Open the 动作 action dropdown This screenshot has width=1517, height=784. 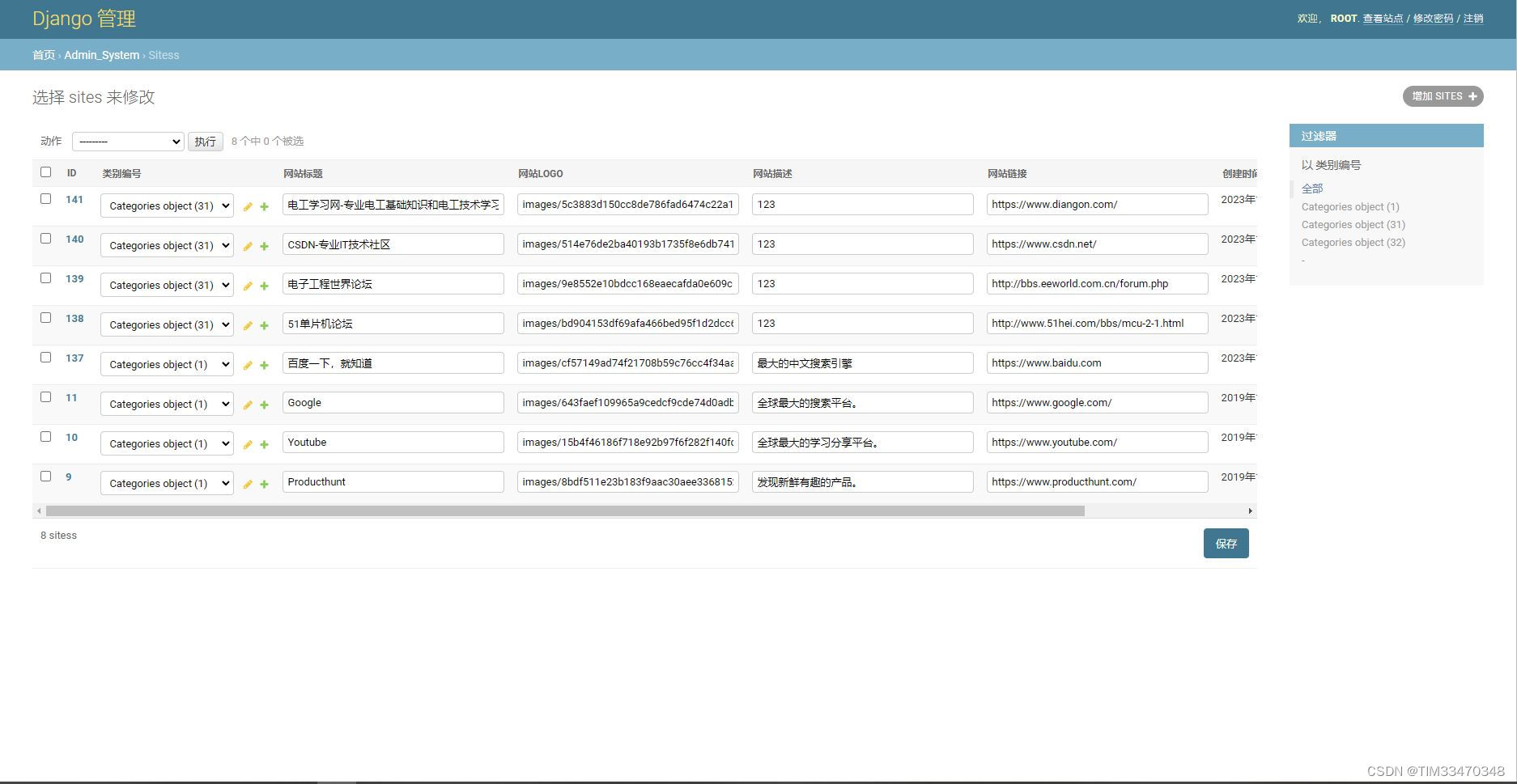(x=127, y=141)
